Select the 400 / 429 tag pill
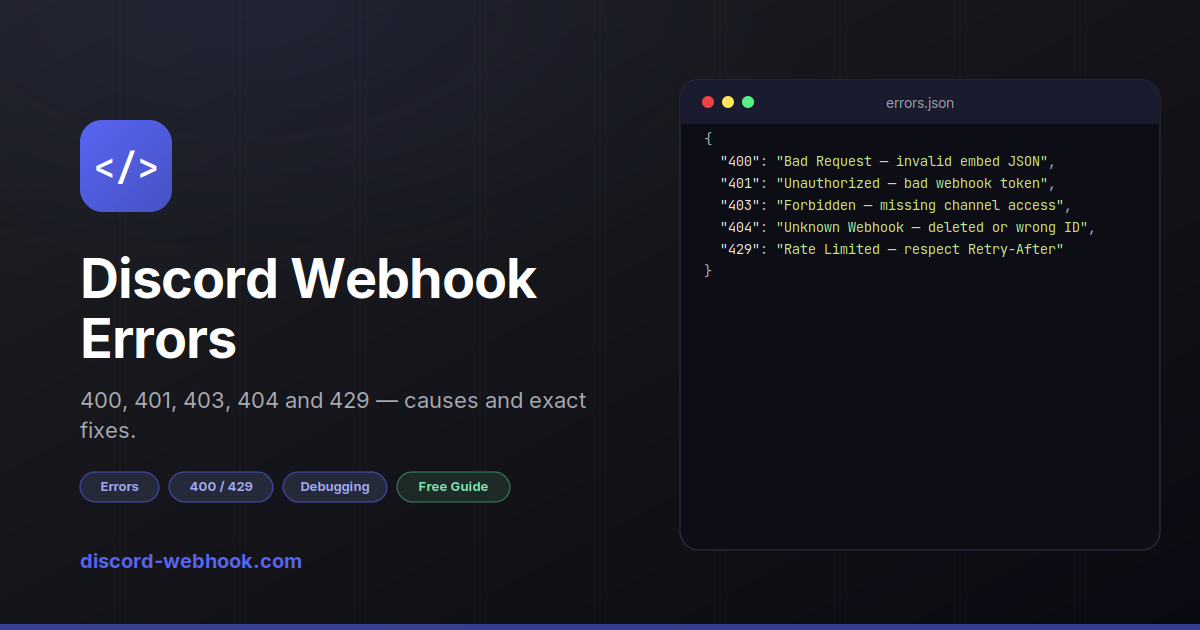Viewport: 1200px width, 630px height. coord(221,487)
